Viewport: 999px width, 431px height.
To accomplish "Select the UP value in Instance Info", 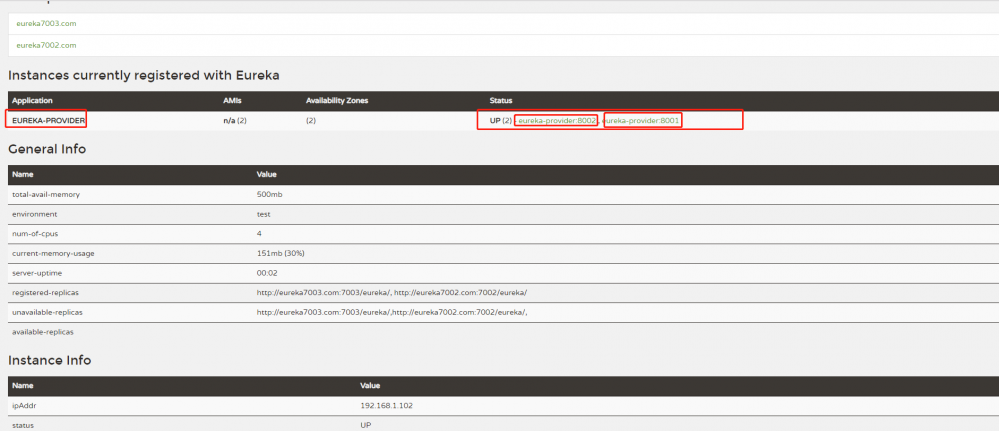I will [x=366, y=425].
